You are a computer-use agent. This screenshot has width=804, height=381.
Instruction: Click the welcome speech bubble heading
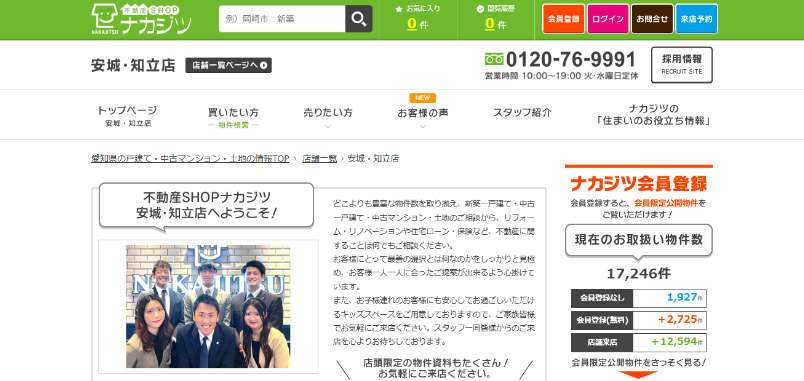(x=206, y=205)
